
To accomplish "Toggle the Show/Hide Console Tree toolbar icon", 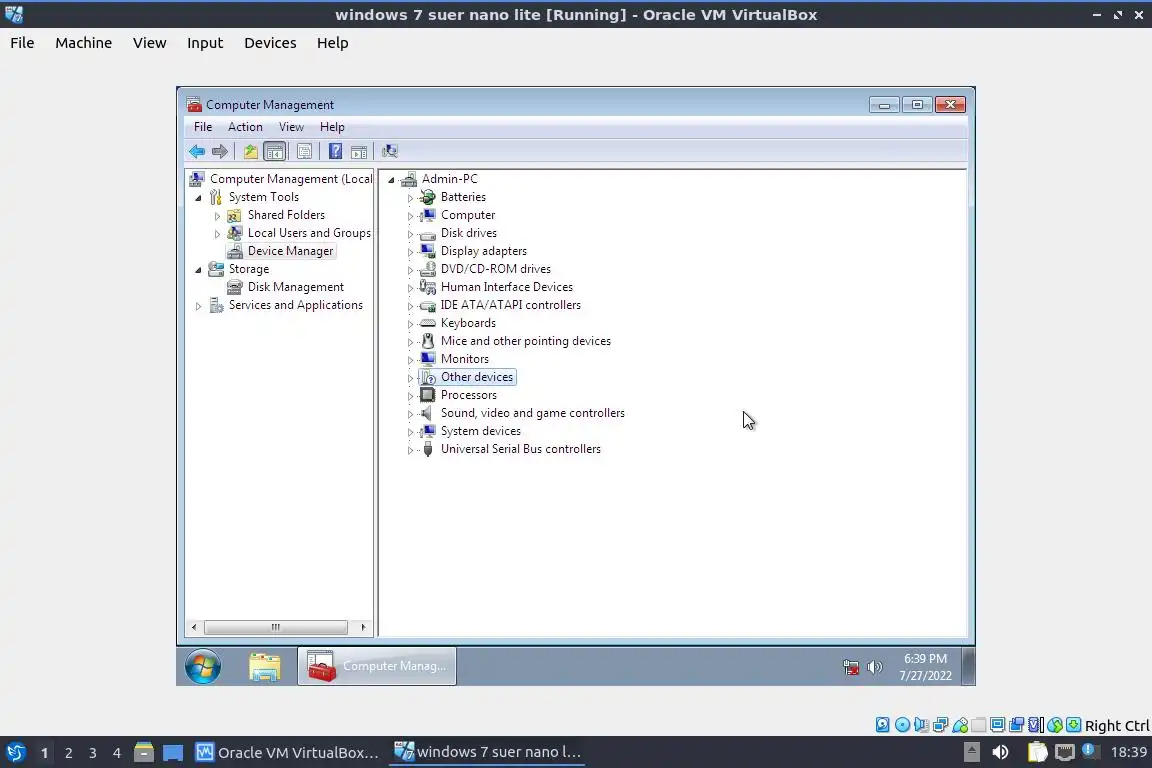I will click(x=275, y=151).
